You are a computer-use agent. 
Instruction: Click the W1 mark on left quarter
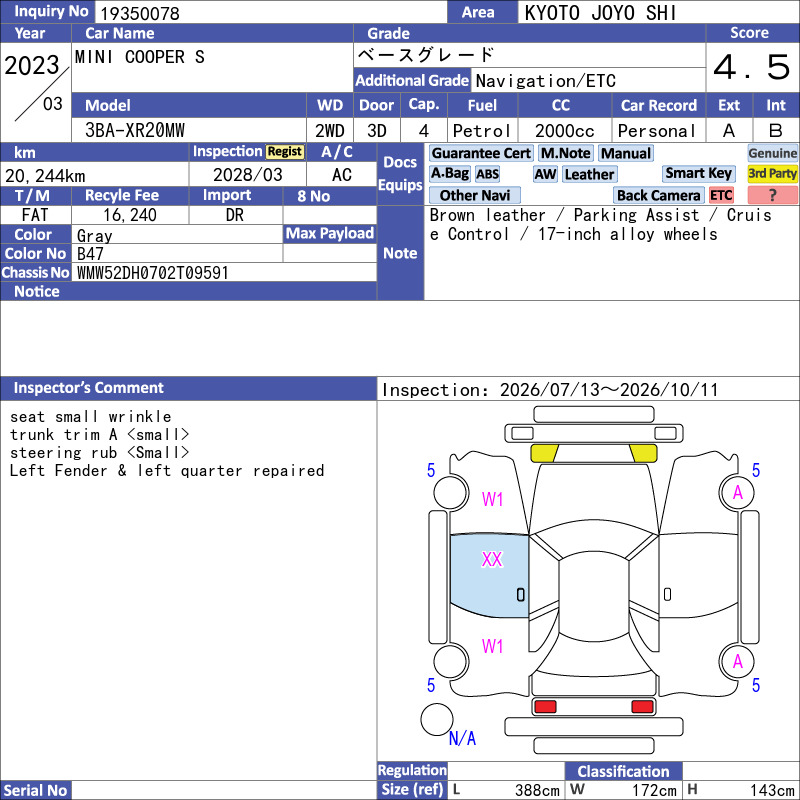pos(492,646)
